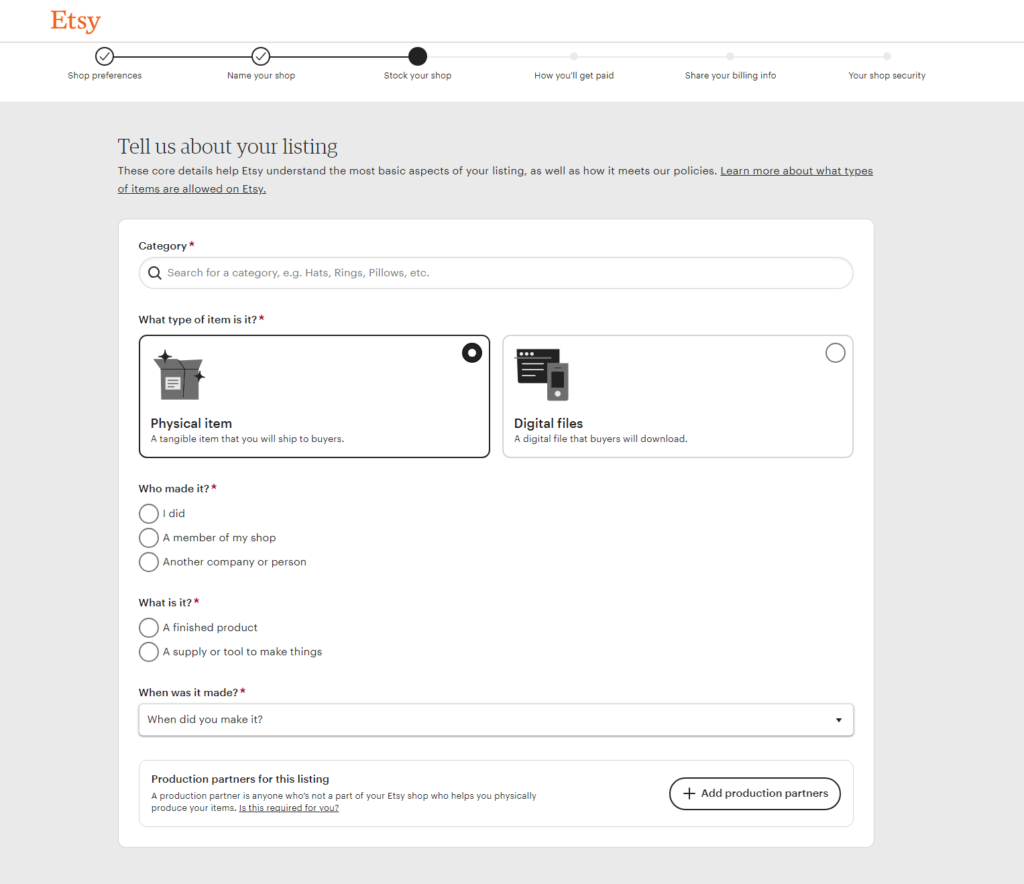Open the 'Is this required for you?' link
Screen dimensions: 1024x884
289,808
